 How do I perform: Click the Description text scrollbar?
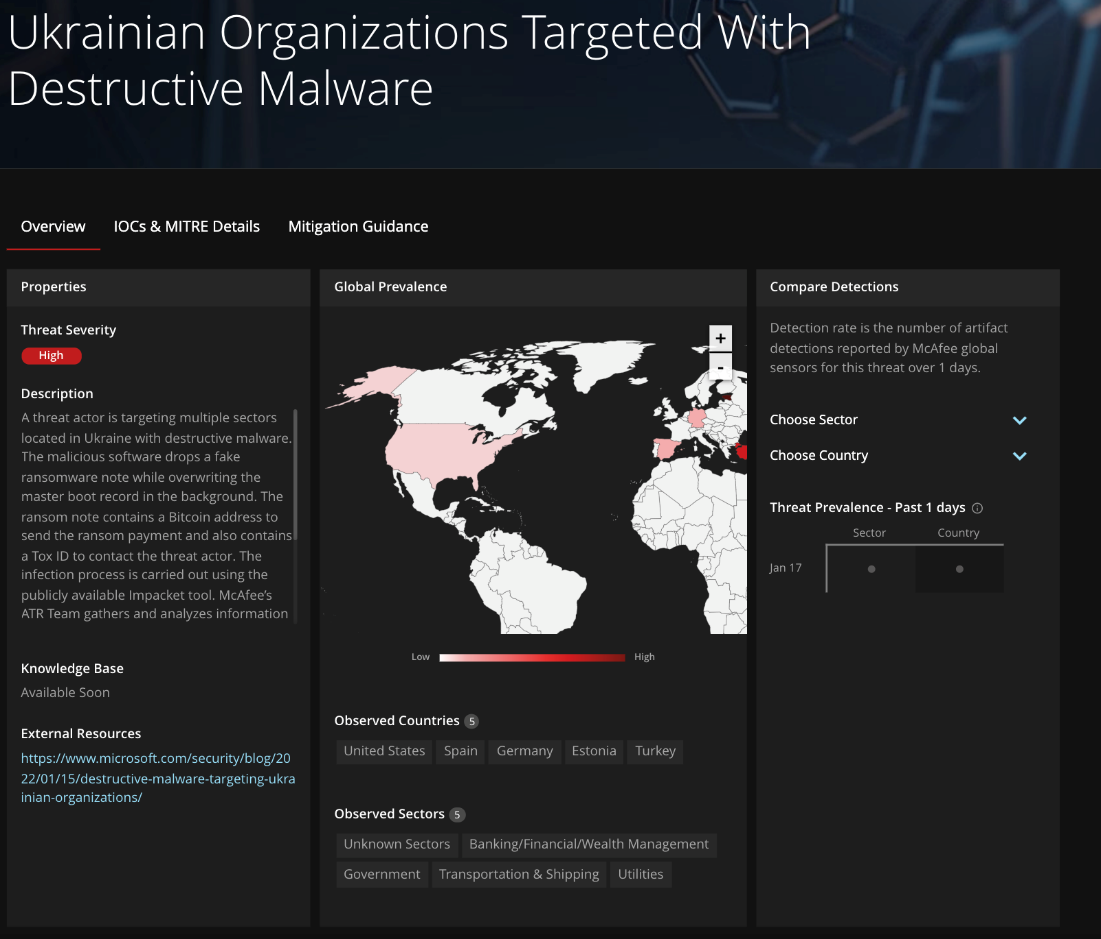295,475
